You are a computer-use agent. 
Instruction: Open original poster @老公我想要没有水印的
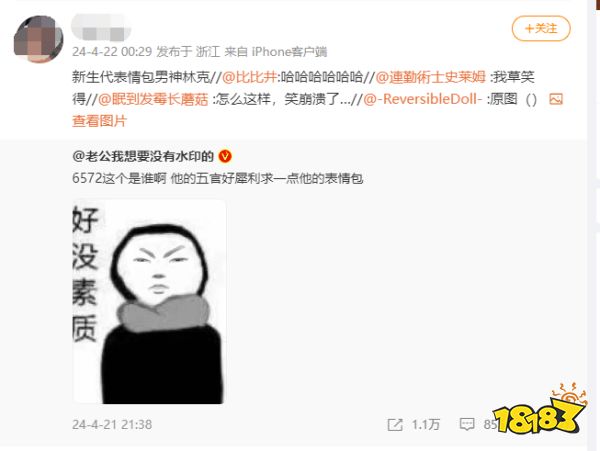tap(143, 156)
